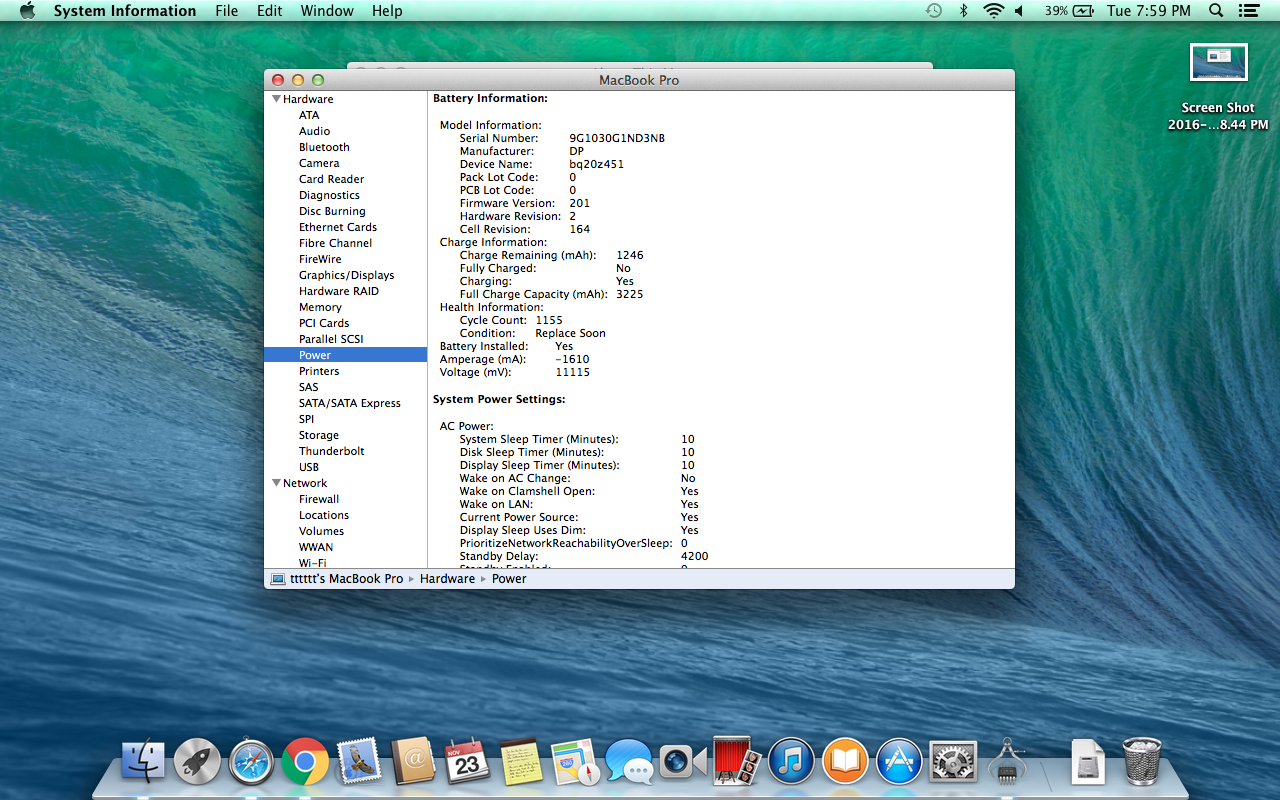
Task: Open the Screen Shot desktop file
Action: 1218,87
